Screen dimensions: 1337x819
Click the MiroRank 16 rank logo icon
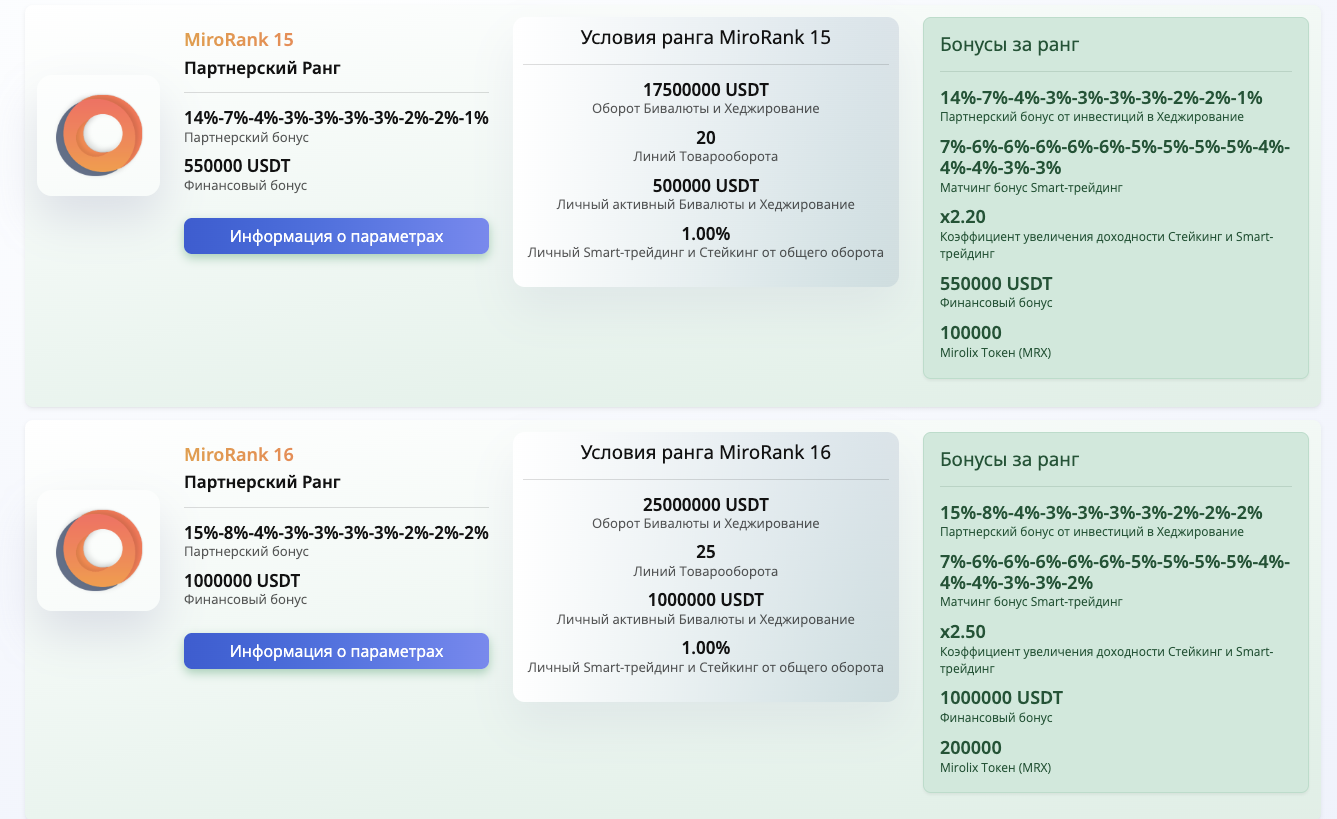point(98,550)
